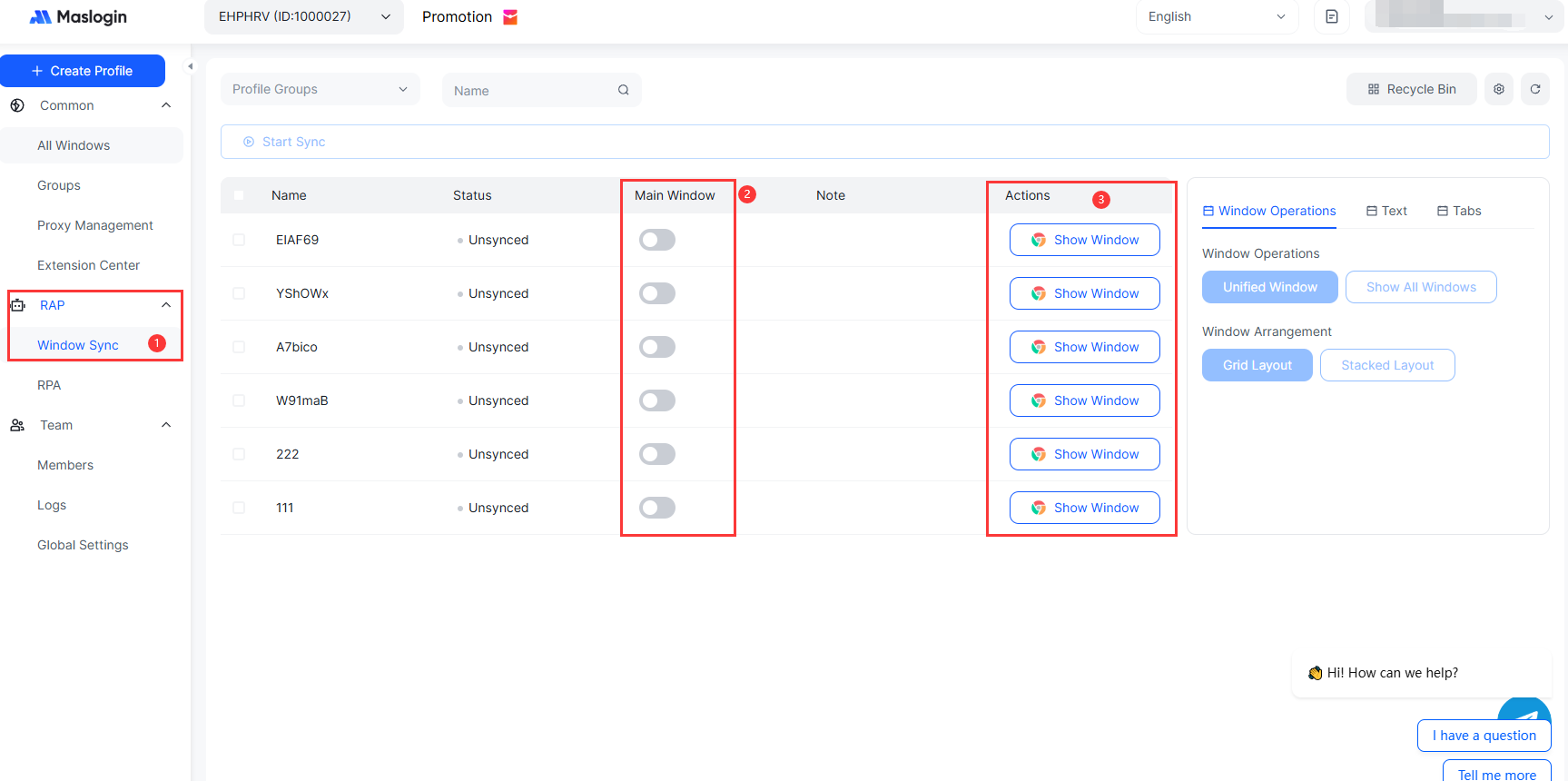1568x781 pixels.
Task: Switch to the Text tab
Action: 1386,211
